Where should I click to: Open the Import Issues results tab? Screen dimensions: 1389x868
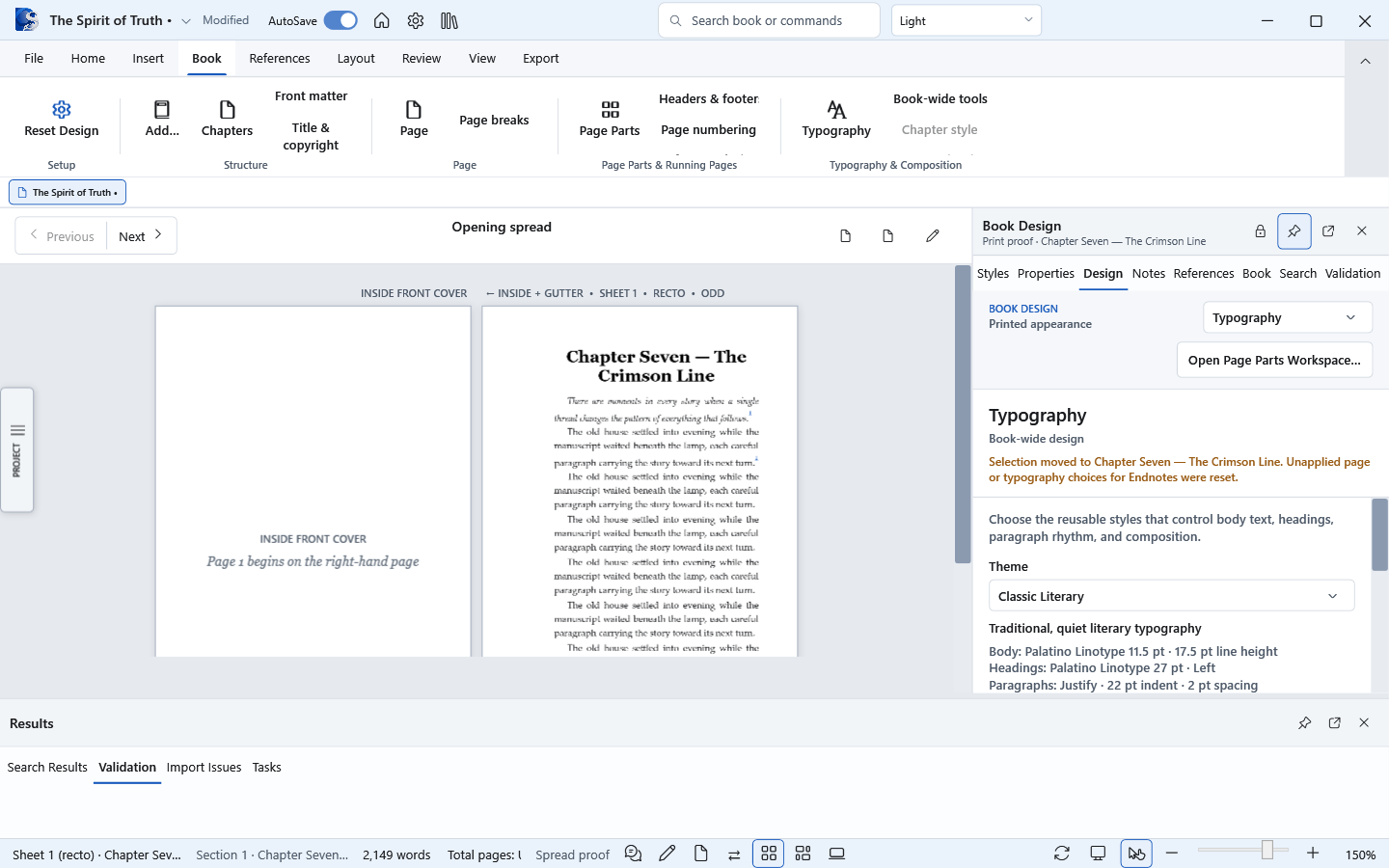point(204,767)
